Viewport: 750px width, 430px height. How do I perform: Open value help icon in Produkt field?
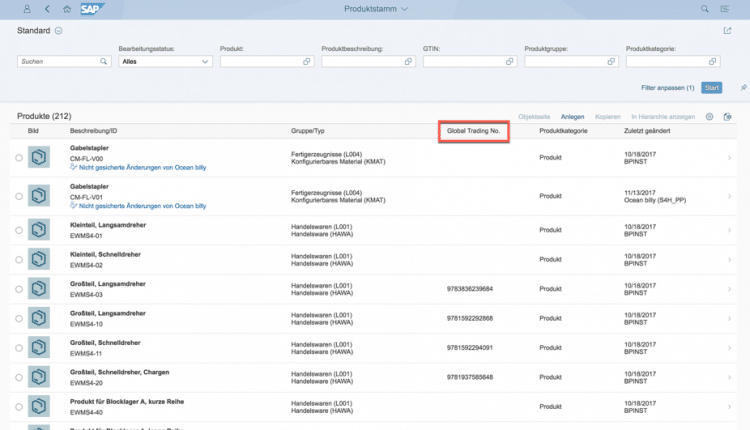click(306, 61)
